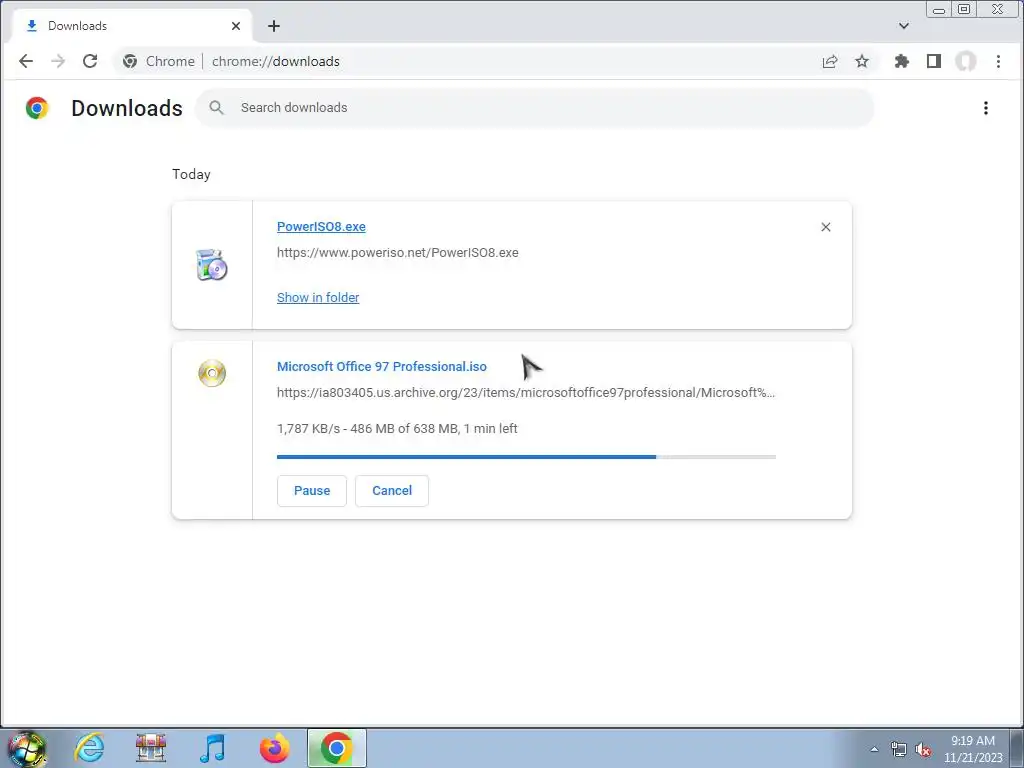Open the Downloads page more actions menu

[985, 108]
